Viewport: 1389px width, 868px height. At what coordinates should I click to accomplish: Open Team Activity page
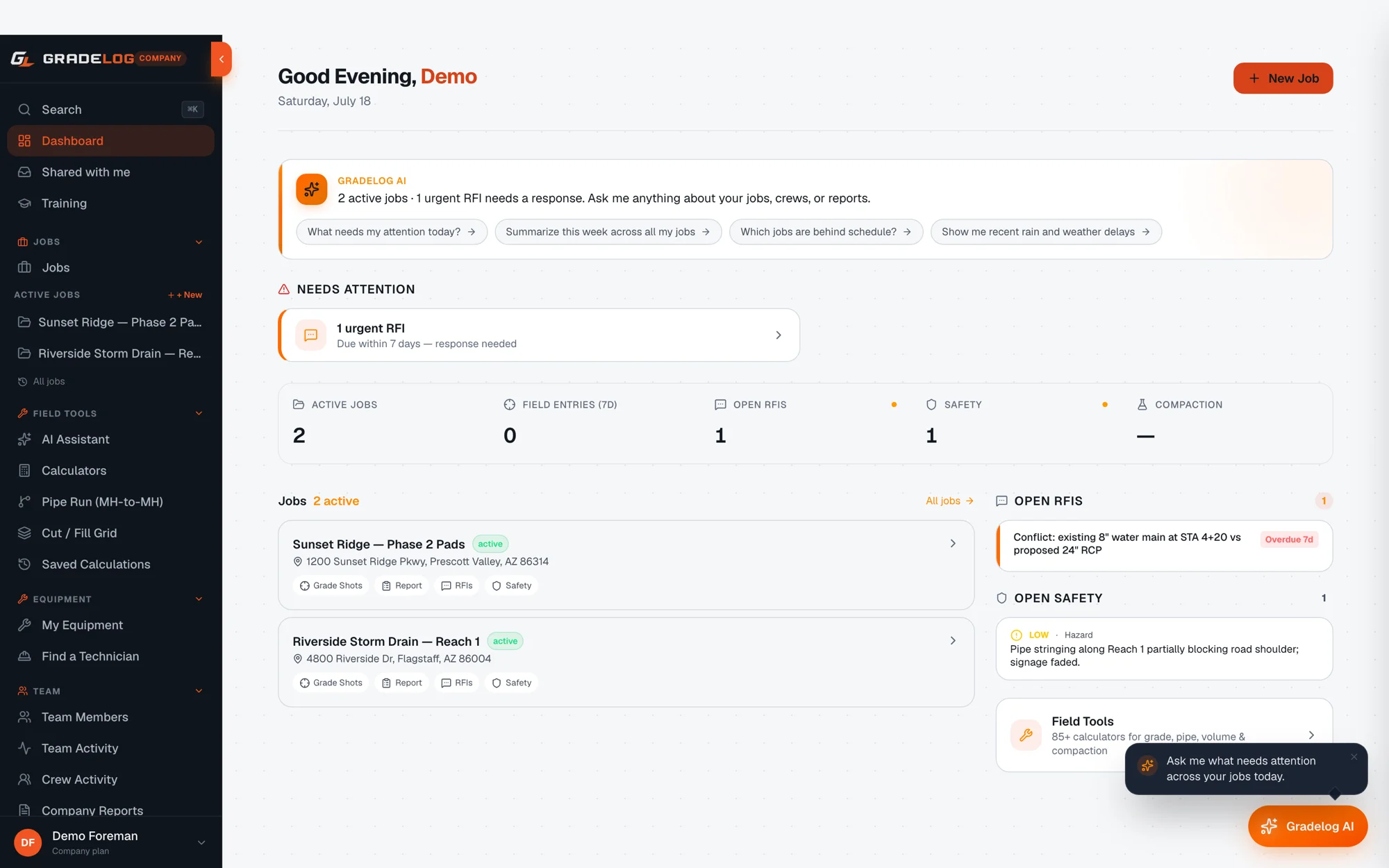click(111, 749)
